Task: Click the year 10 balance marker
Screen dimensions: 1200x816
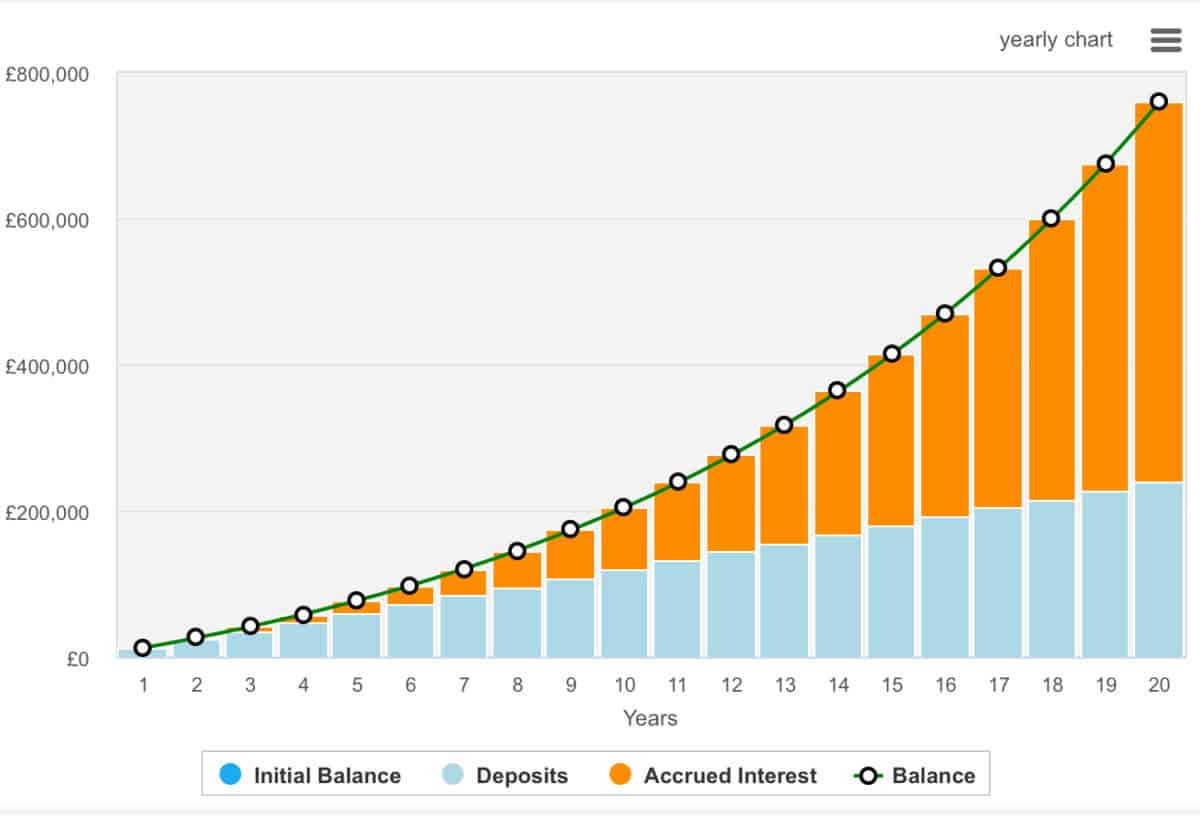Action: point(624,507)
